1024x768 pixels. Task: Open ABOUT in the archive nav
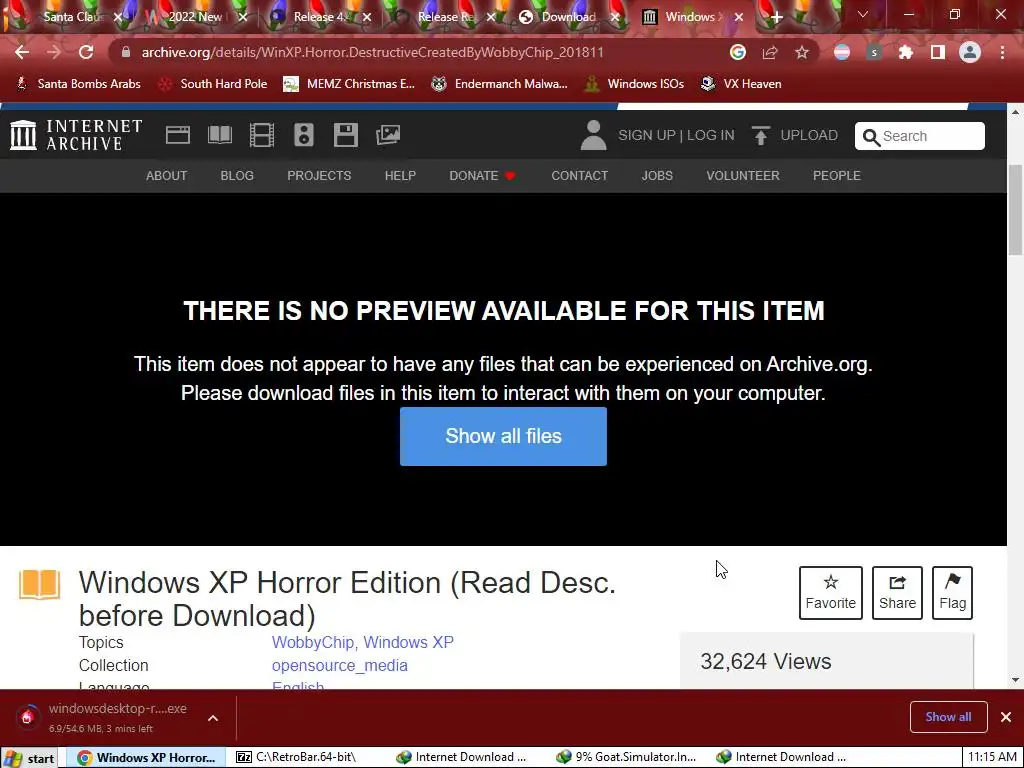167,176
